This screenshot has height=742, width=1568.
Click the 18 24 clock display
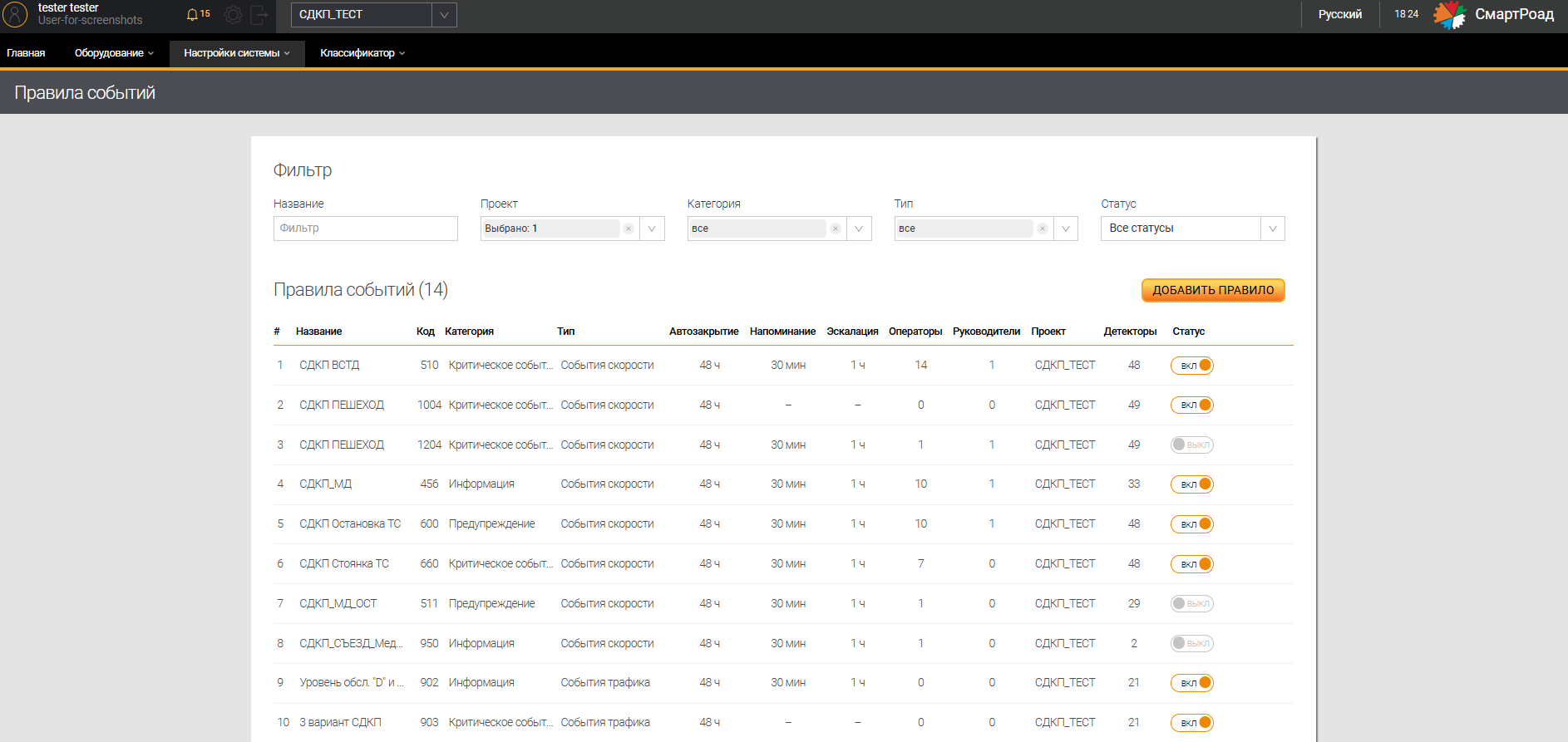click(1407, 14)
